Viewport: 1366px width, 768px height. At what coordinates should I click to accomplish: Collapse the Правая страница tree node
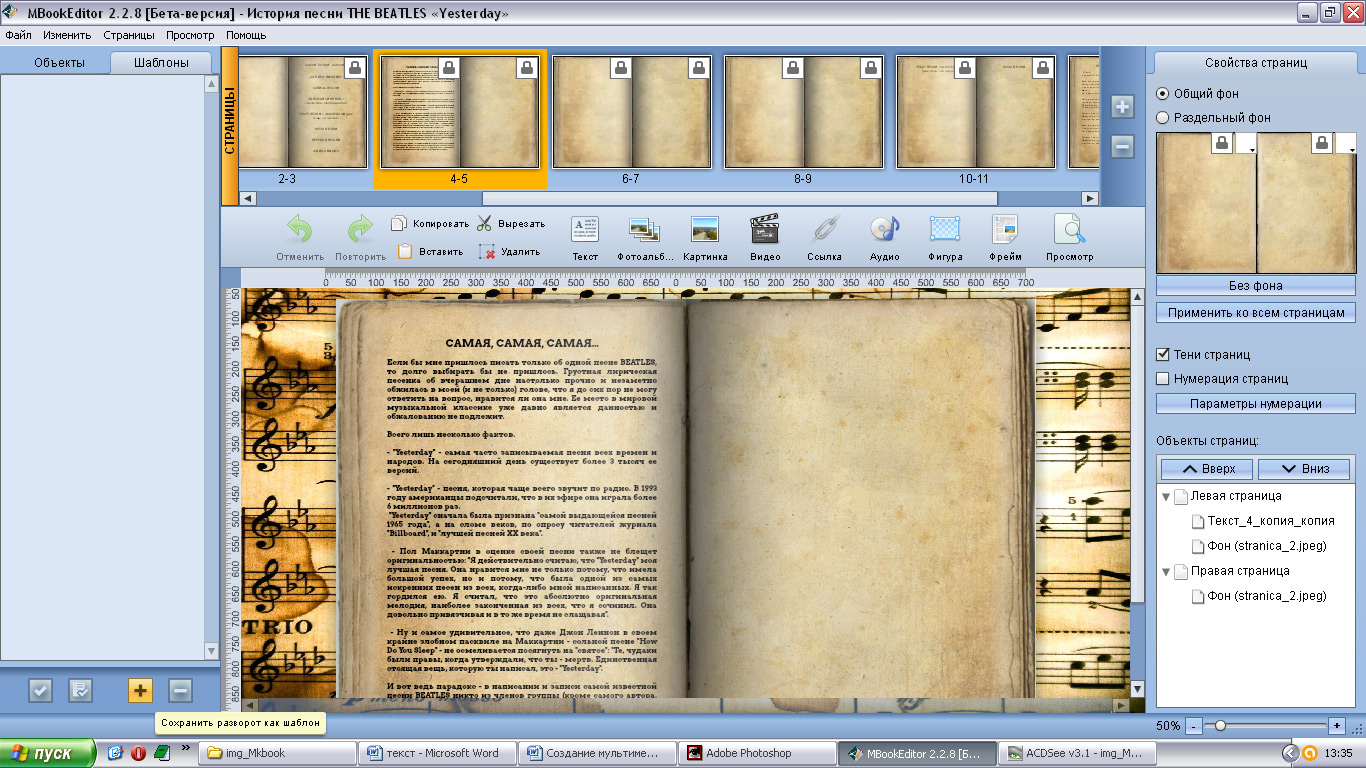pyautogui.click(x=1166, y=571)
